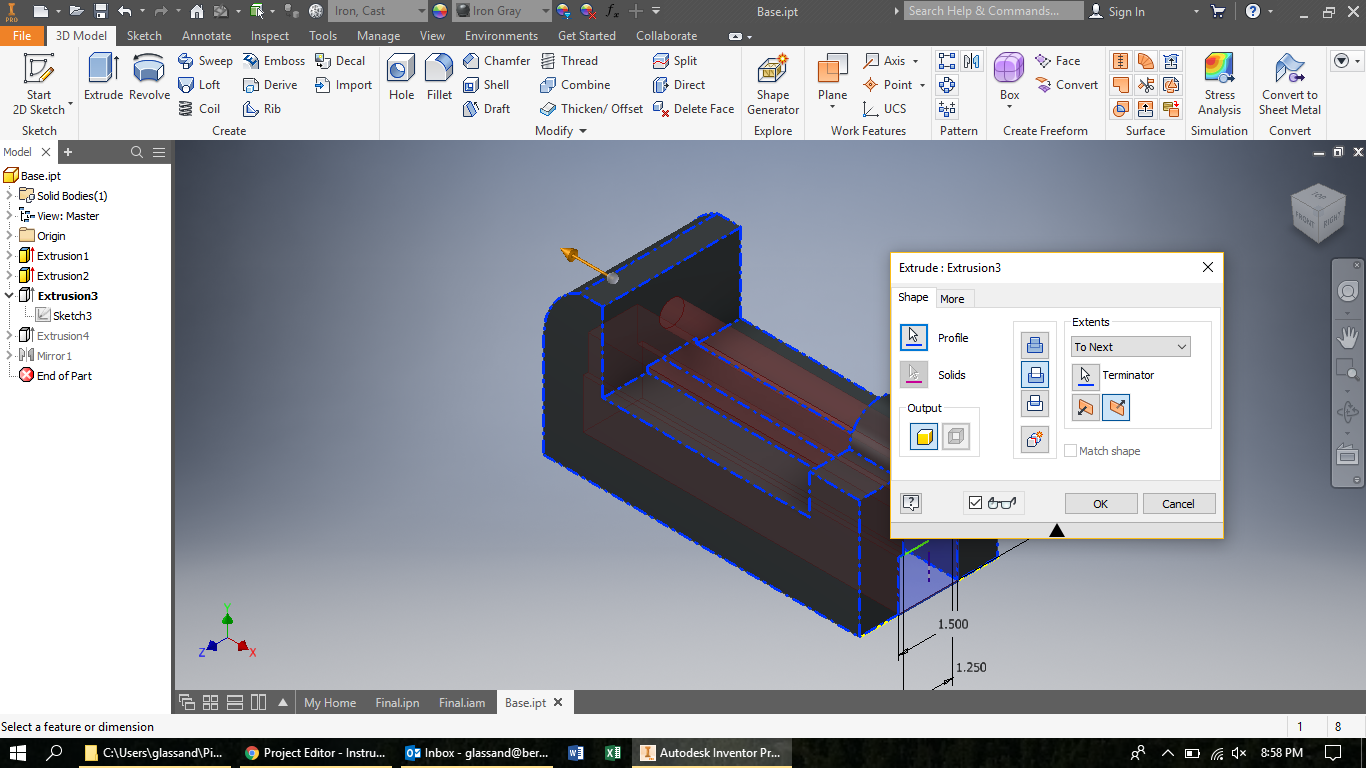Expand the Solid Bodies(1) node
The image size is (1366, 768).
coord(10,196)
